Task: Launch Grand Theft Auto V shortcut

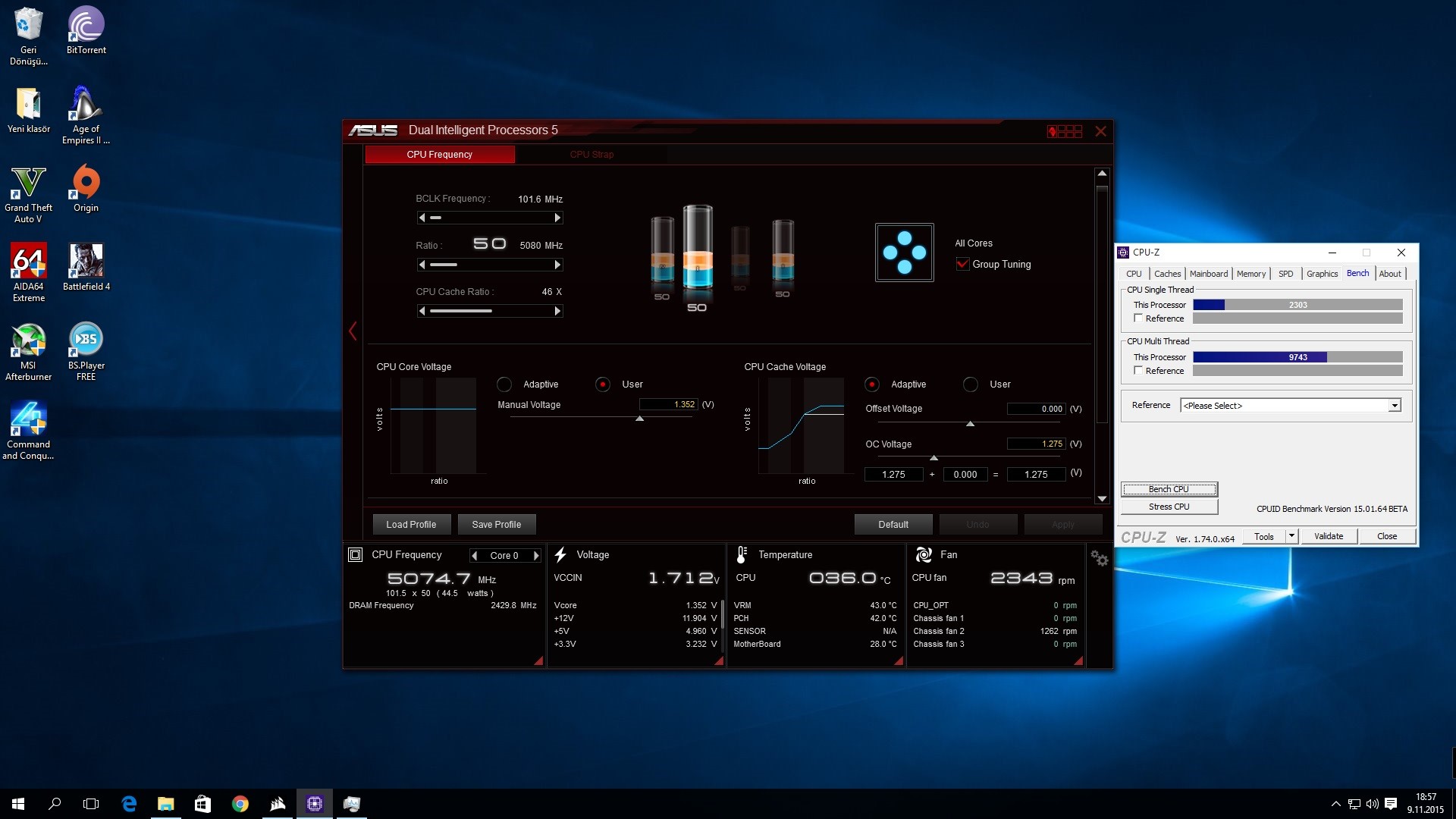Action: pyautogui.click(x=28, y=195)
